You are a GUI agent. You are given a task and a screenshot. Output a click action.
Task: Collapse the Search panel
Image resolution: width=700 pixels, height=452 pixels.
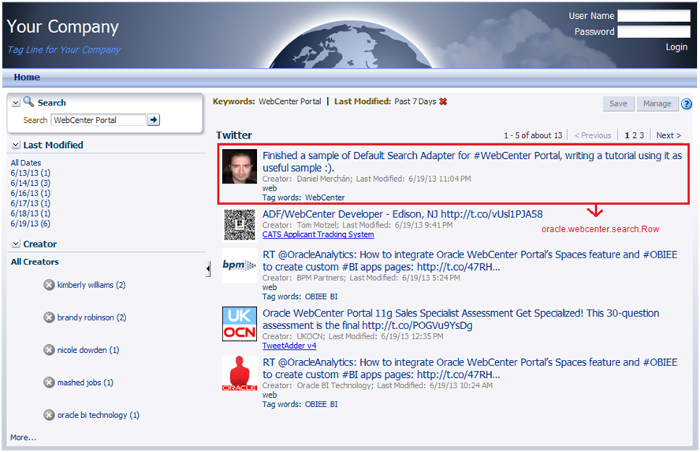tap(16, 103)
